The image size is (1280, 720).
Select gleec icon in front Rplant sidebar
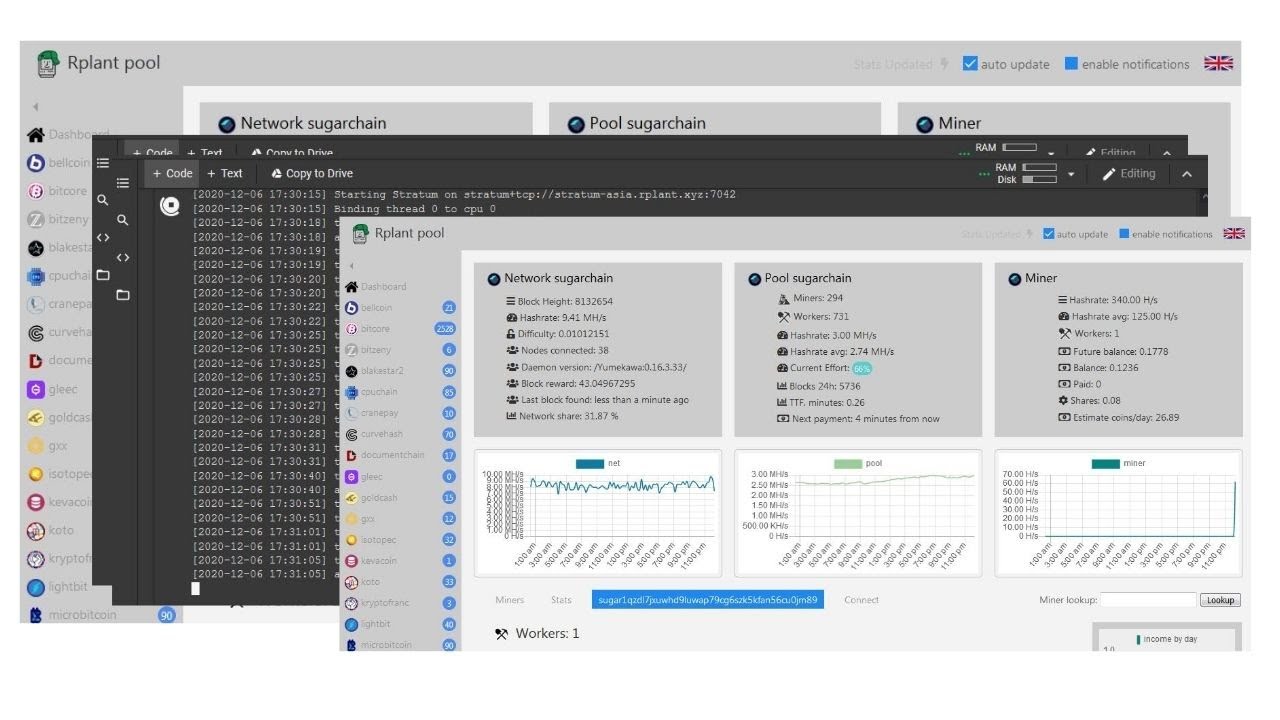click(x=351, y=477)
